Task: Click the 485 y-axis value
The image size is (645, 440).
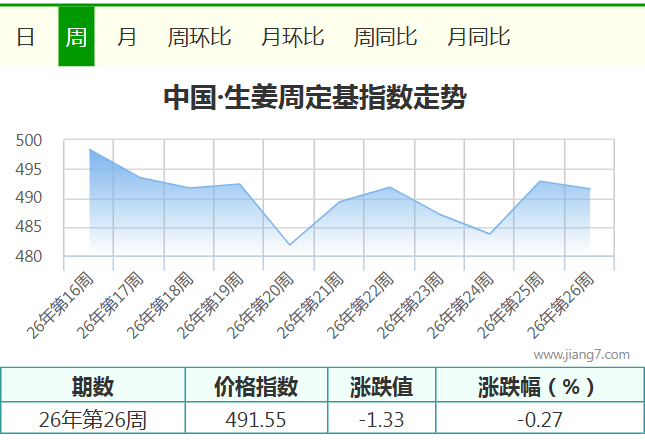Action: click(29, 227)
